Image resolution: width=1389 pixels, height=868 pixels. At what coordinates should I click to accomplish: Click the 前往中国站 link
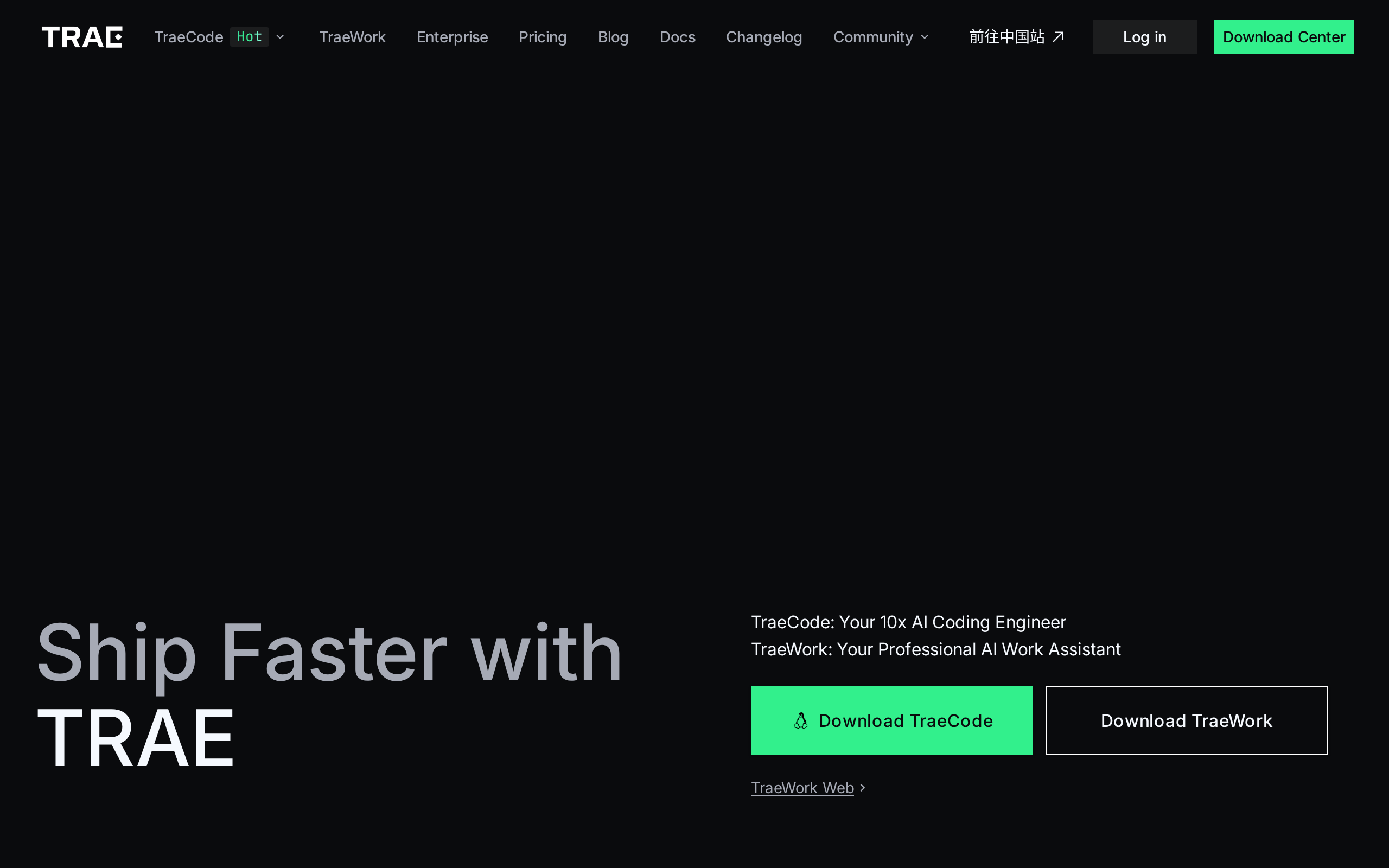[1006, 37]
